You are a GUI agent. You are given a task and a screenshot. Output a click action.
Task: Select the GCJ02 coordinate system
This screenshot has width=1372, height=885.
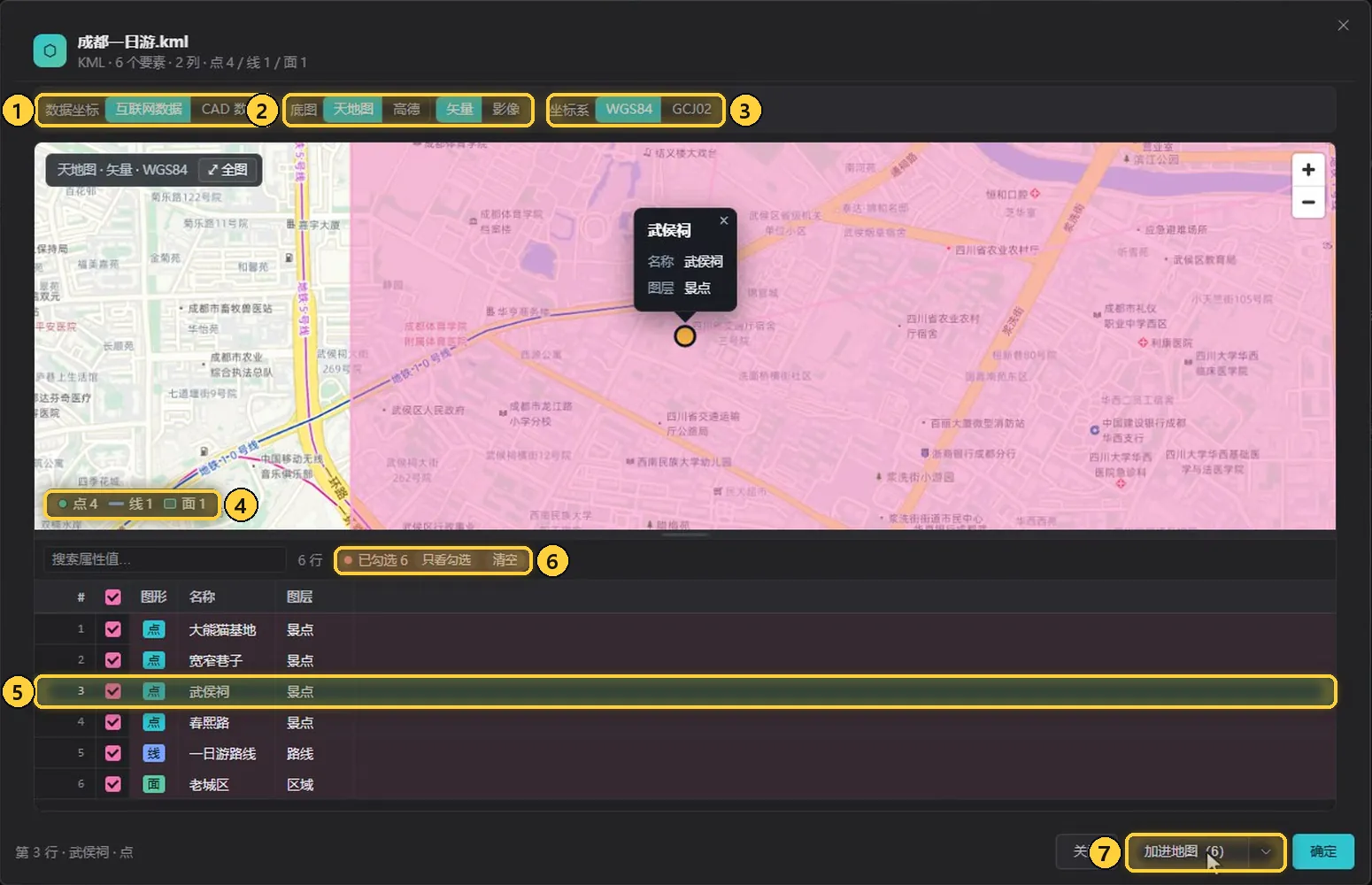pos(691,109)
